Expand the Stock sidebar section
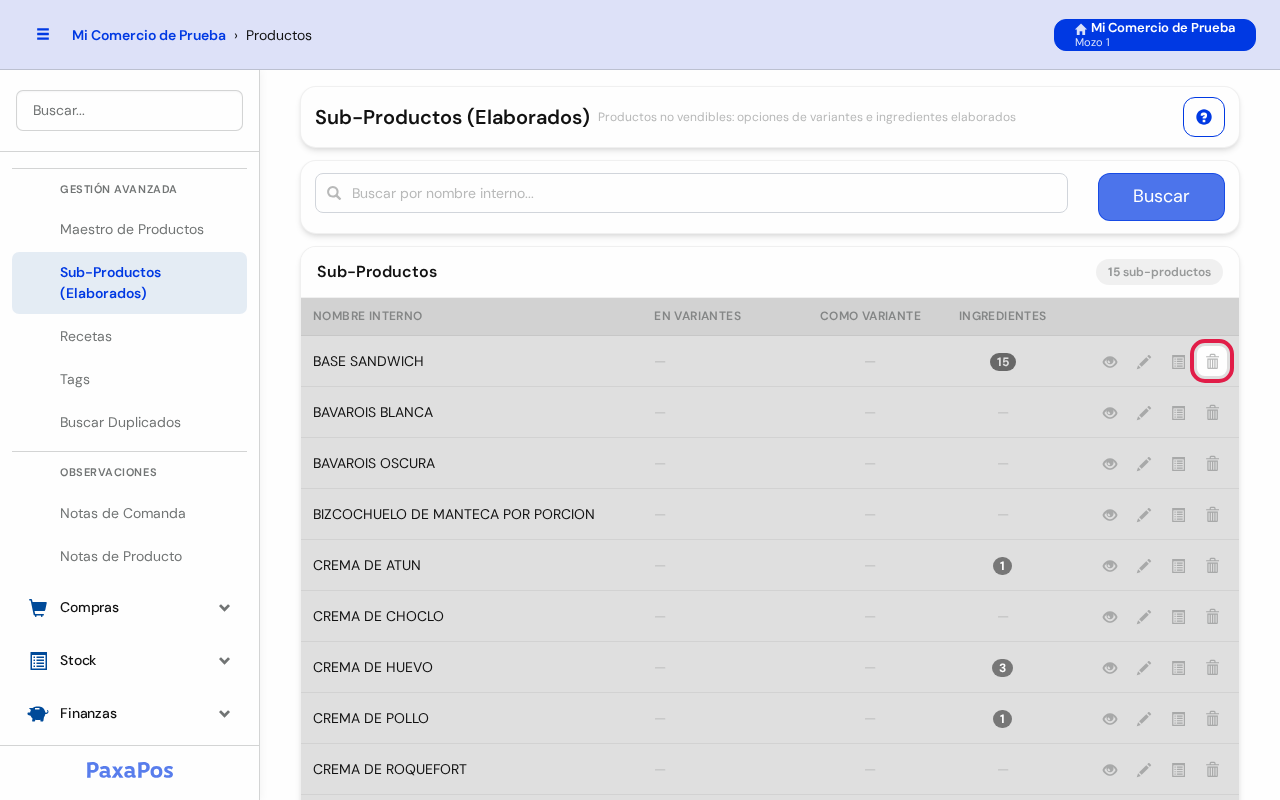The height and width of the screenshot is (800, 1280). pos(129,660)
